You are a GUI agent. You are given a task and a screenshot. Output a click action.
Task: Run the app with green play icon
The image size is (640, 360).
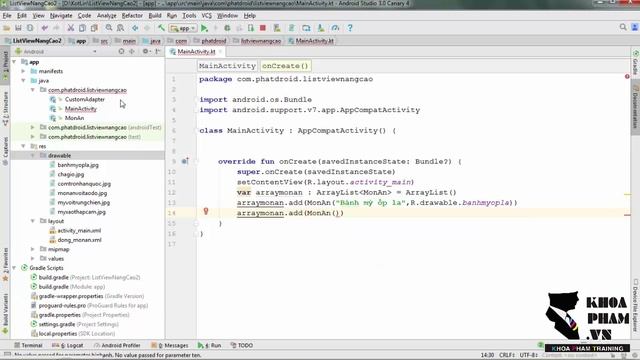click(x=204, y=28)
